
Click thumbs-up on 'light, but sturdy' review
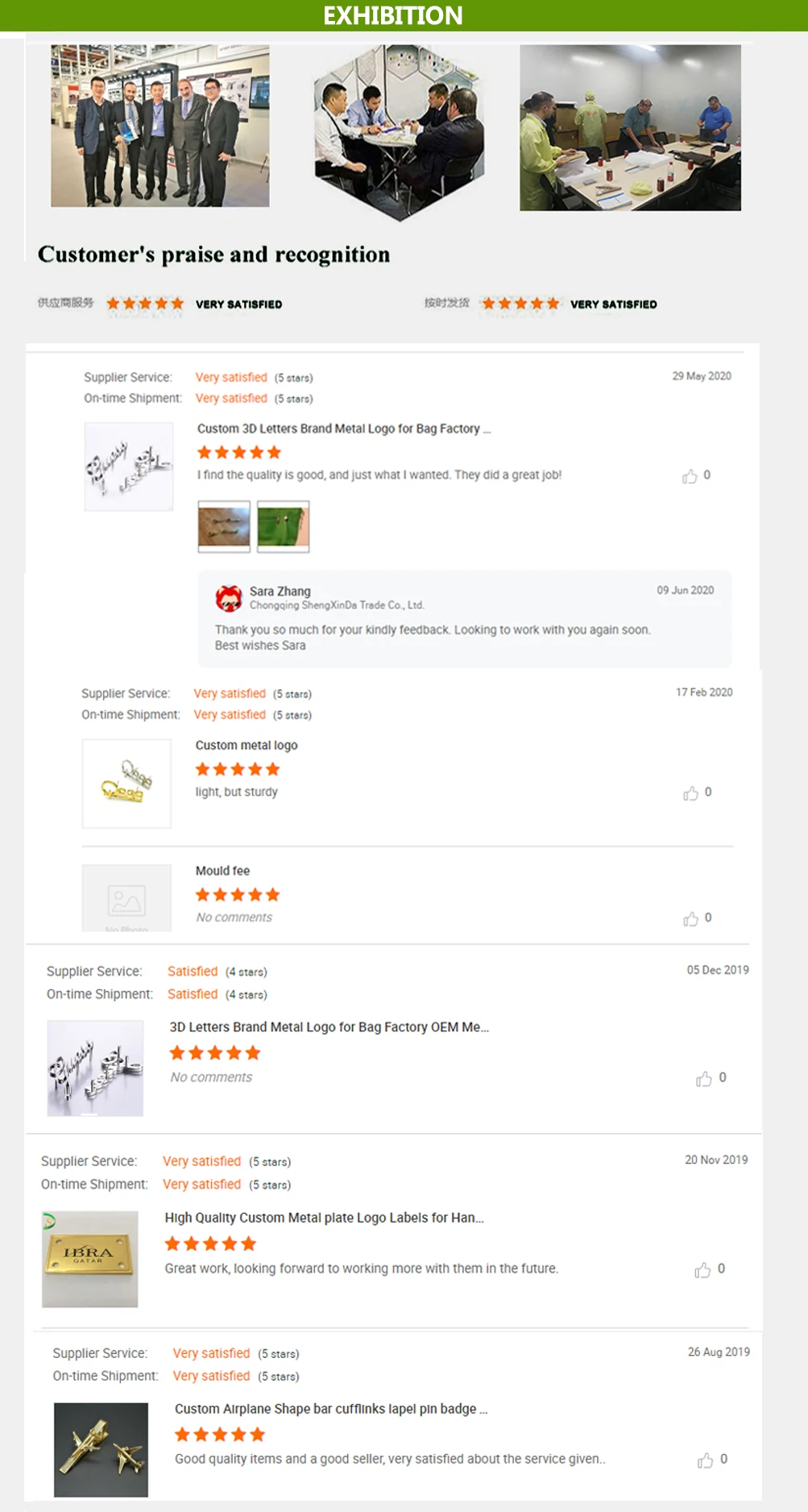pos(690,794)
